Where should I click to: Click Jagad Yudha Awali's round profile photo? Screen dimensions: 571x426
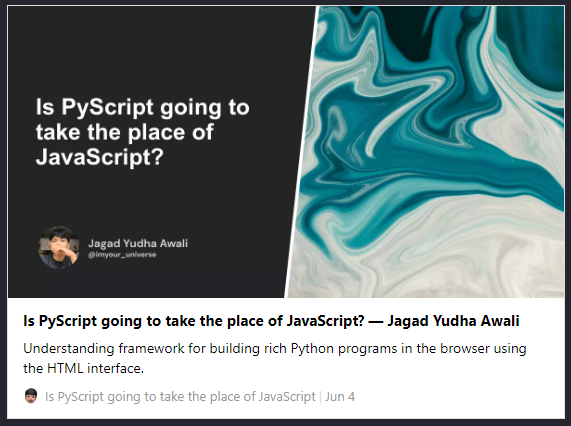(x=59, y=248)
